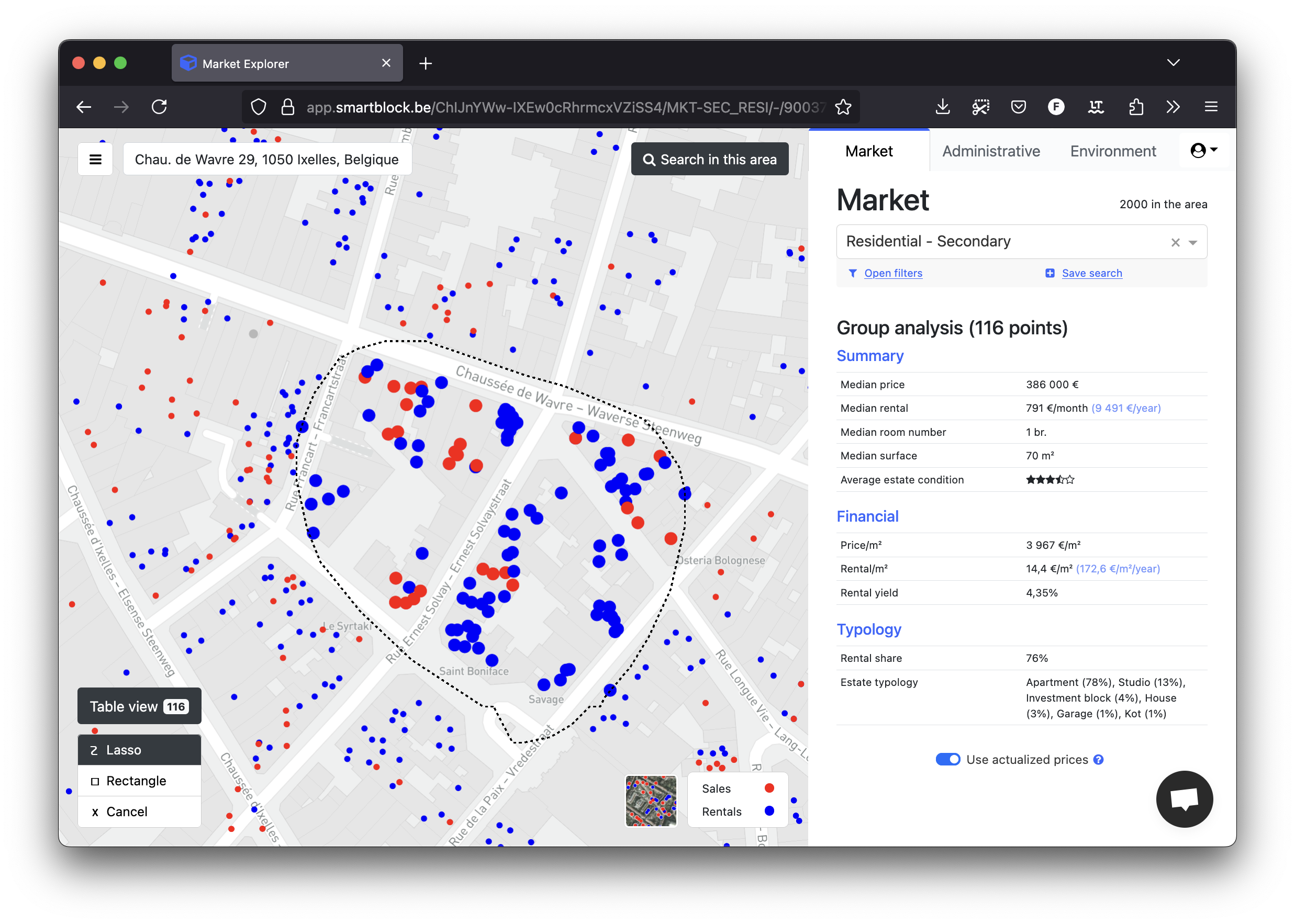The width and height of the screenshot is (1295, 924).
Task: Show more toolbar tools chevrons
Action: tap(1173, 107)
